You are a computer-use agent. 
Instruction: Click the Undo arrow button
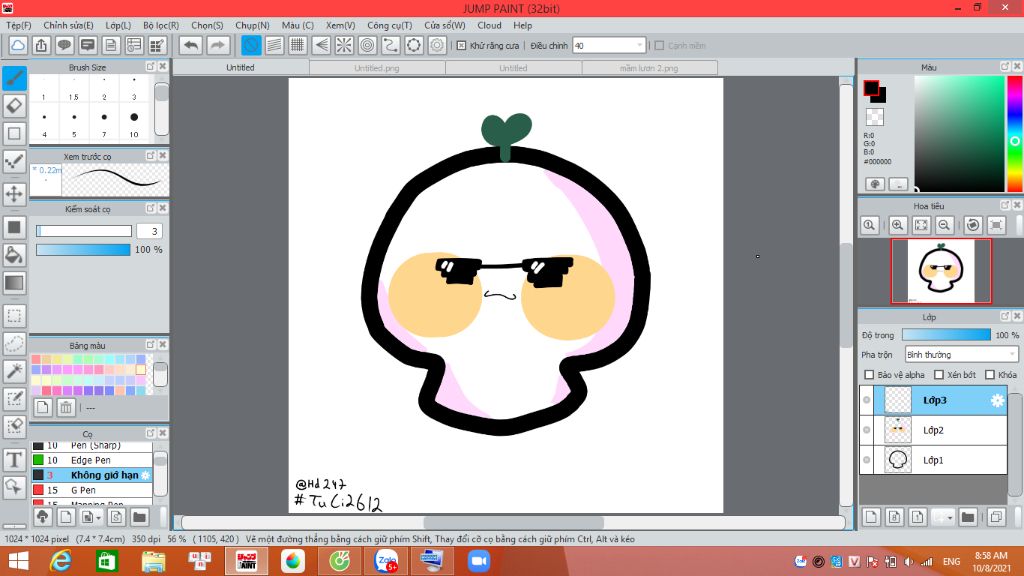[191, 45]
